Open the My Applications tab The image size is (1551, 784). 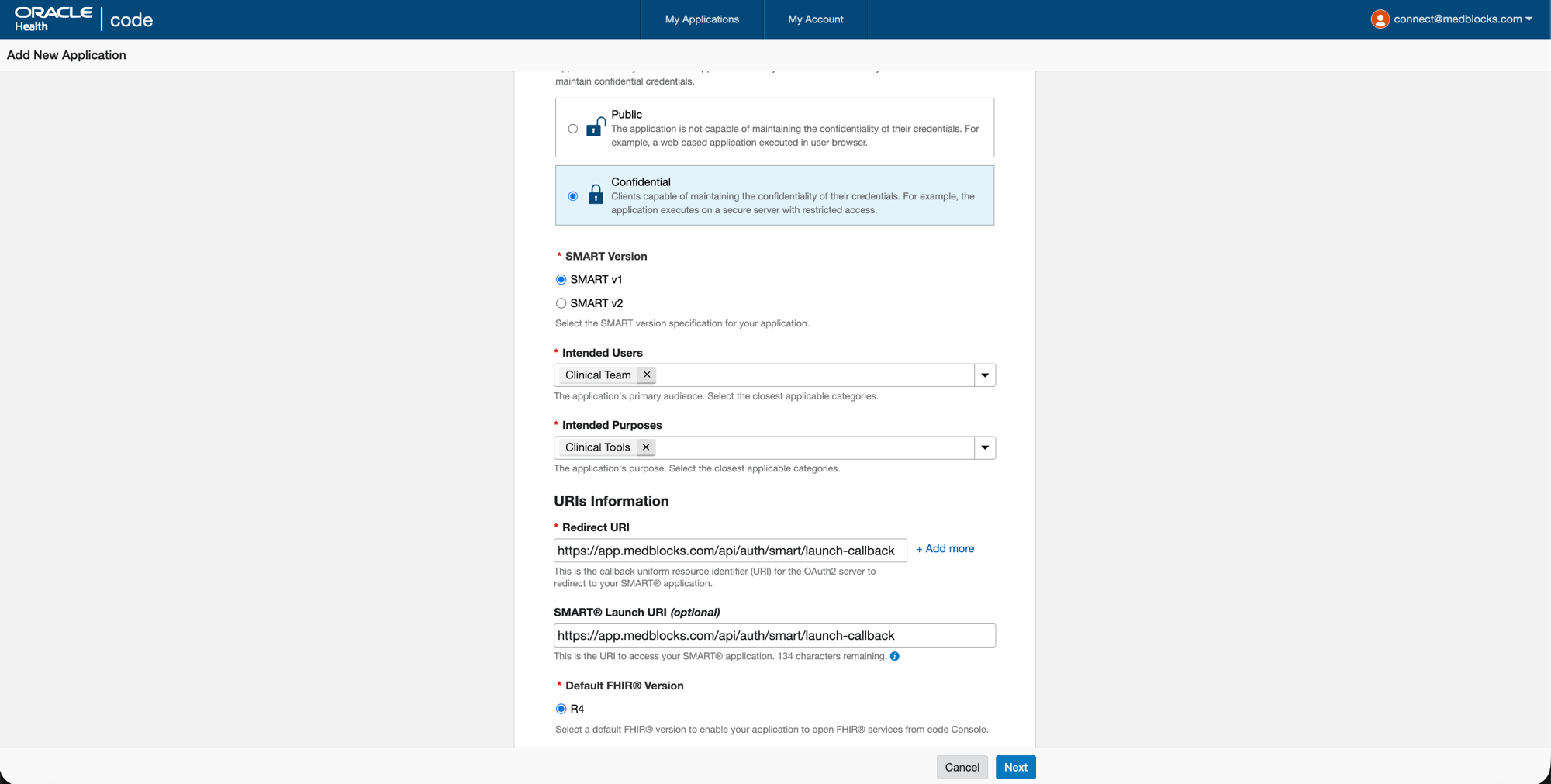click(702, 19)
